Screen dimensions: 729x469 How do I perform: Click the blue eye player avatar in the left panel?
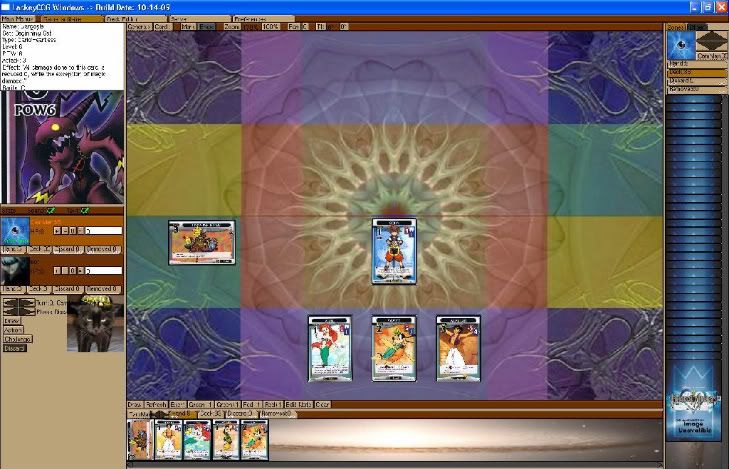[x=15, y=231]
